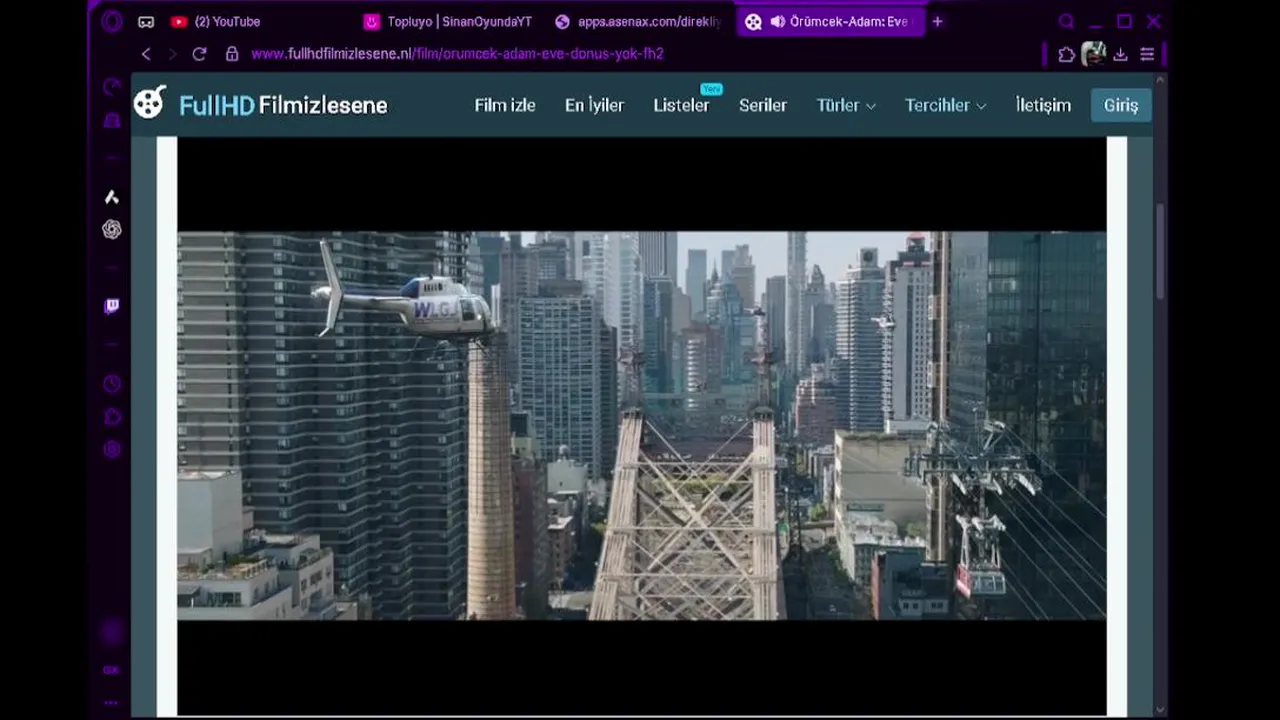Viewport: 1280px width, 720px height.
Task: Switch to the Topluyo SinanOyundaYT tab
Action: (449, 21)
